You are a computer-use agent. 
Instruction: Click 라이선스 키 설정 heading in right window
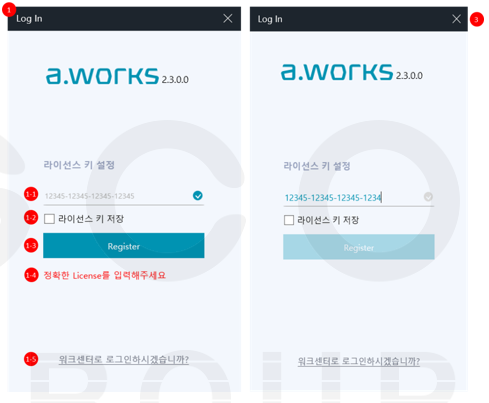point(317,166)
